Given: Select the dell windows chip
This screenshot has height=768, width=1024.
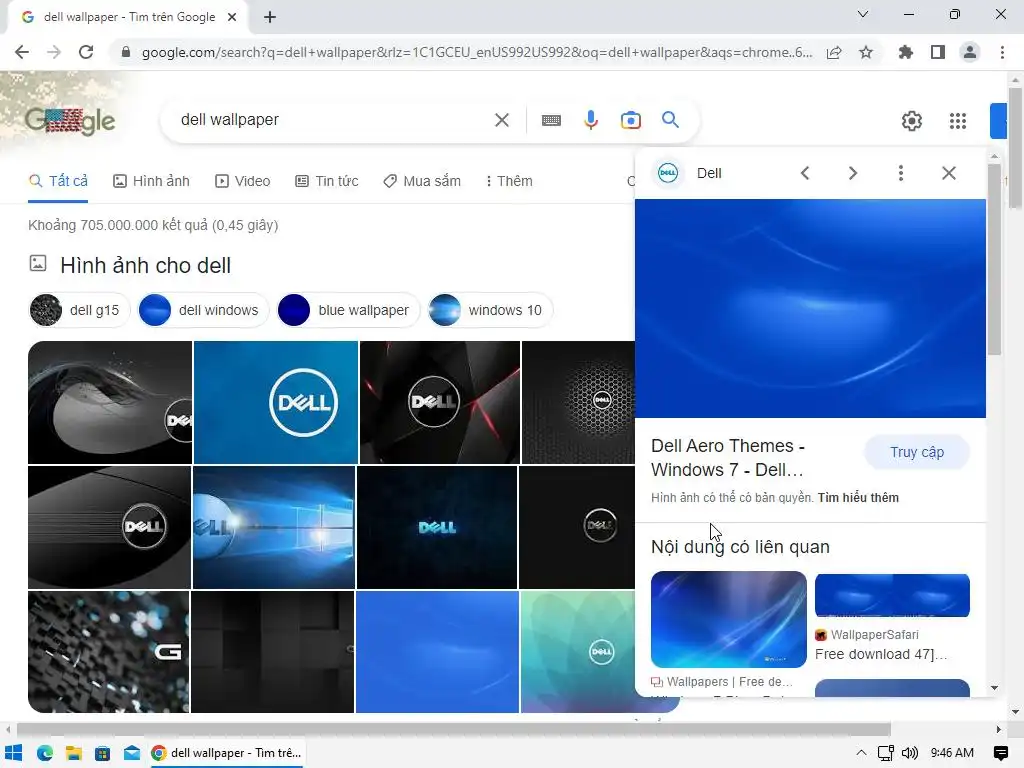Looking at the screenshot, I should coord(204,310).
